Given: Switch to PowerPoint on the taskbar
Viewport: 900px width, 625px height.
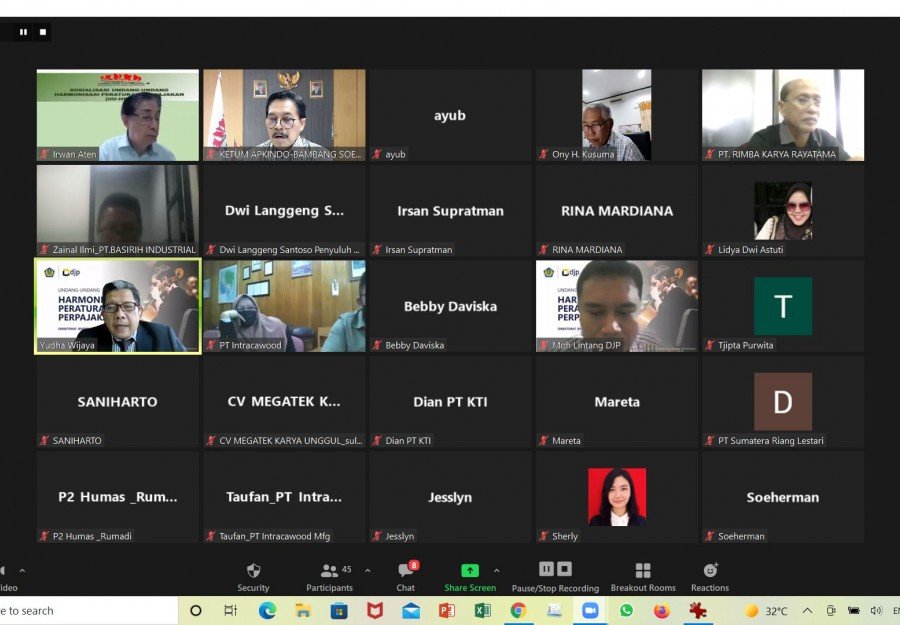Looking at the screenshot, I should tap(447, 611).
